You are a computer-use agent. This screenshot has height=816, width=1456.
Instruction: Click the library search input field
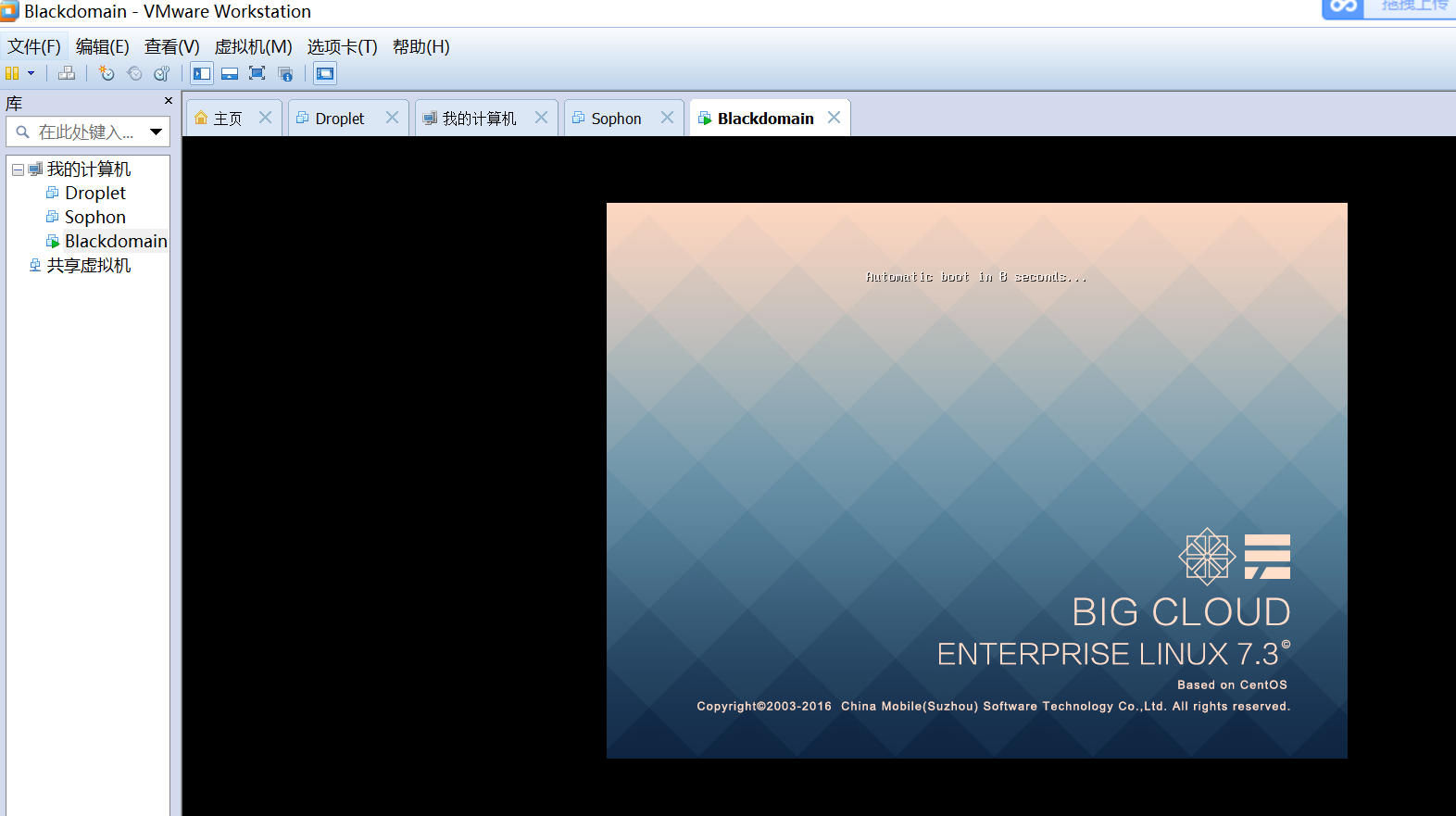point(85,132)
